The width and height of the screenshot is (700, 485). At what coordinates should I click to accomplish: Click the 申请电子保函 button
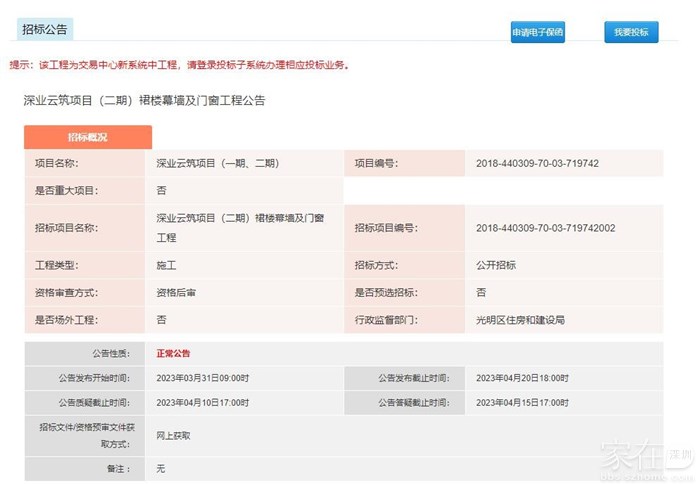(537, 32)
